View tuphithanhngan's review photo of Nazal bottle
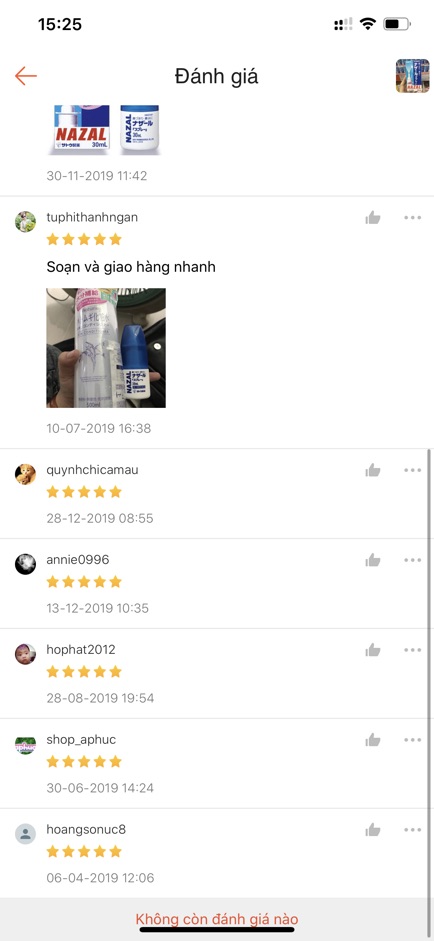 106,348
